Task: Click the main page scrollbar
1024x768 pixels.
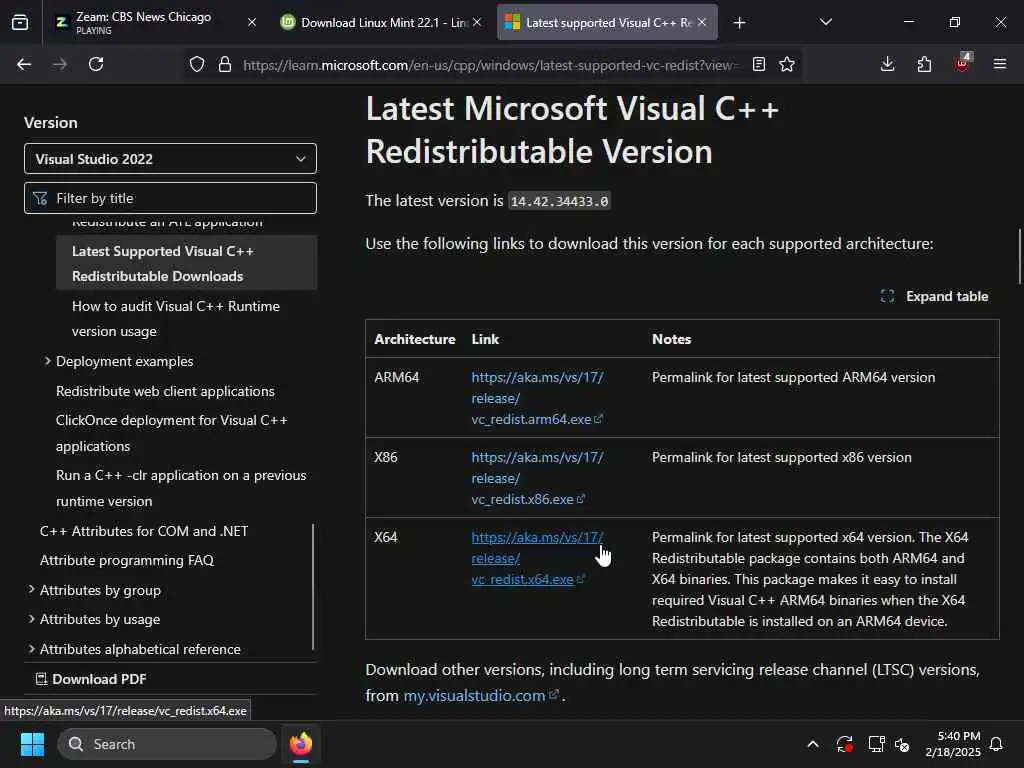Action: click(x=1019, y=256)
